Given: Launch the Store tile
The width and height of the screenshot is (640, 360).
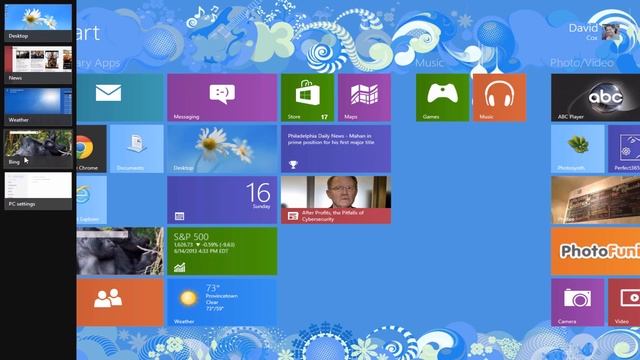Looking at the screenshot, I should click(307, 97).
